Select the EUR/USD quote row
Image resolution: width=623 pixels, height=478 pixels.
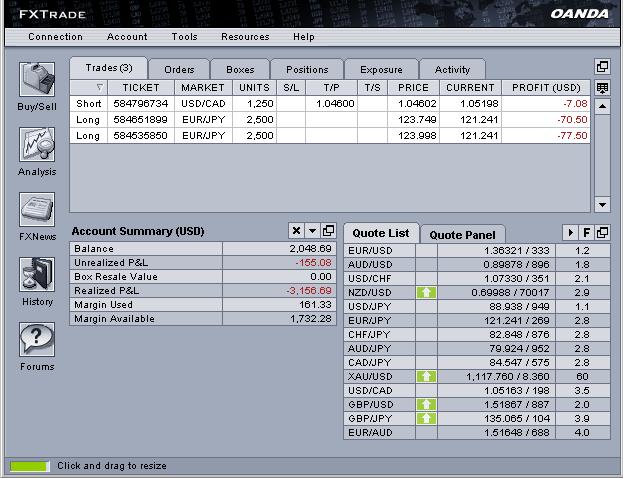pyautogui.click(x=477, y=251)
